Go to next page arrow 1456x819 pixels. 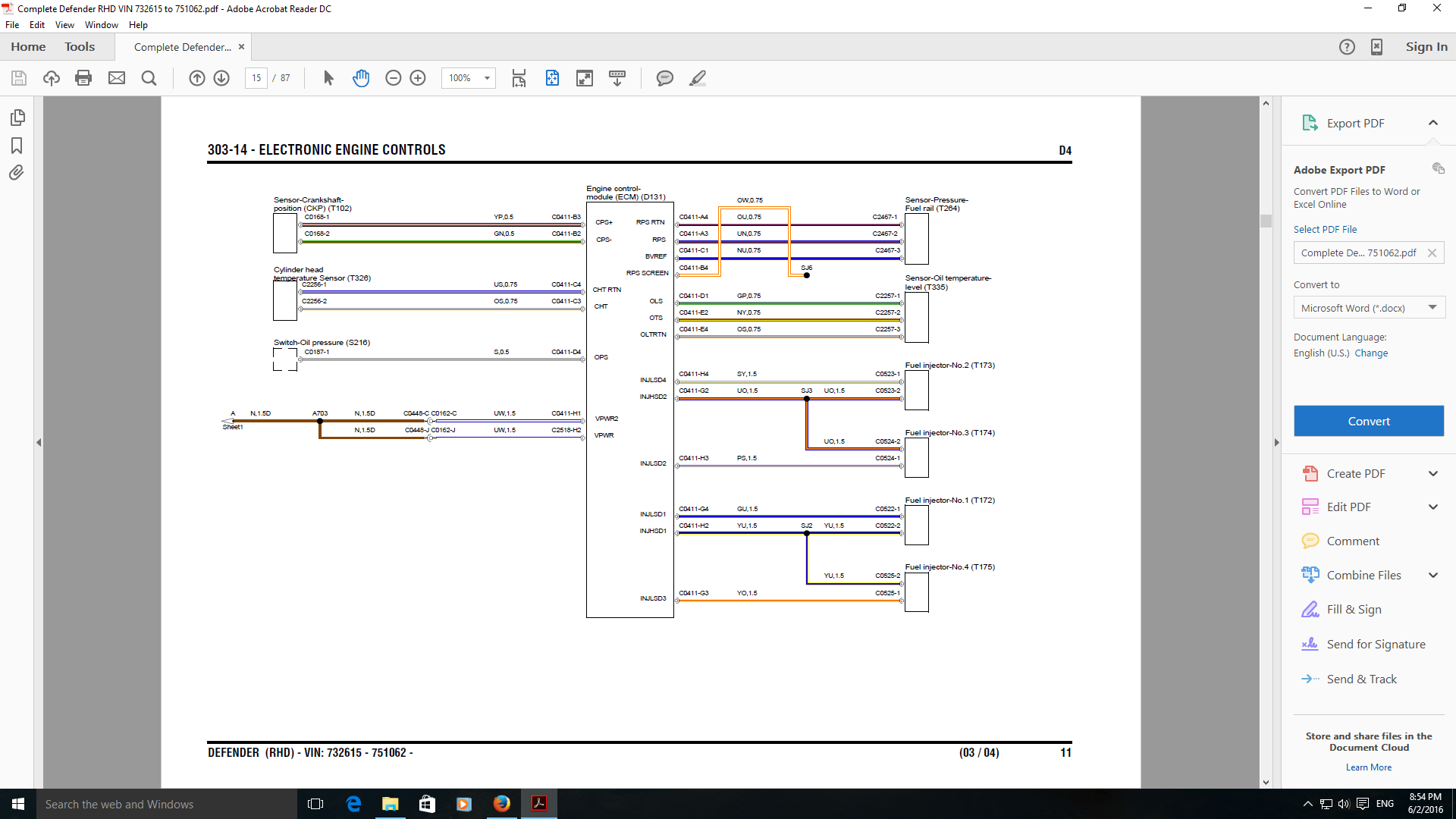click(x=221, y=78)
